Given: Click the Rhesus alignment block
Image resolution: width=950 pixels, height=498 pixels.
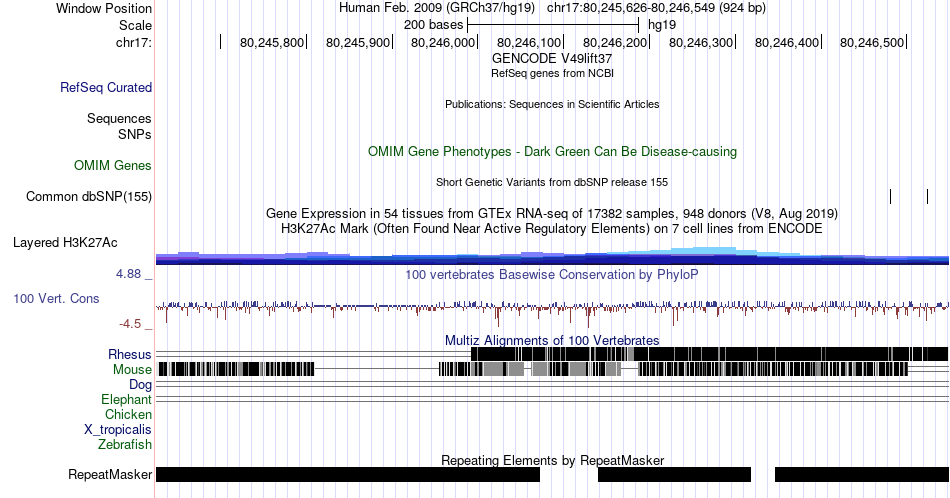Looking at the screenshot, I should pos(709,354).
